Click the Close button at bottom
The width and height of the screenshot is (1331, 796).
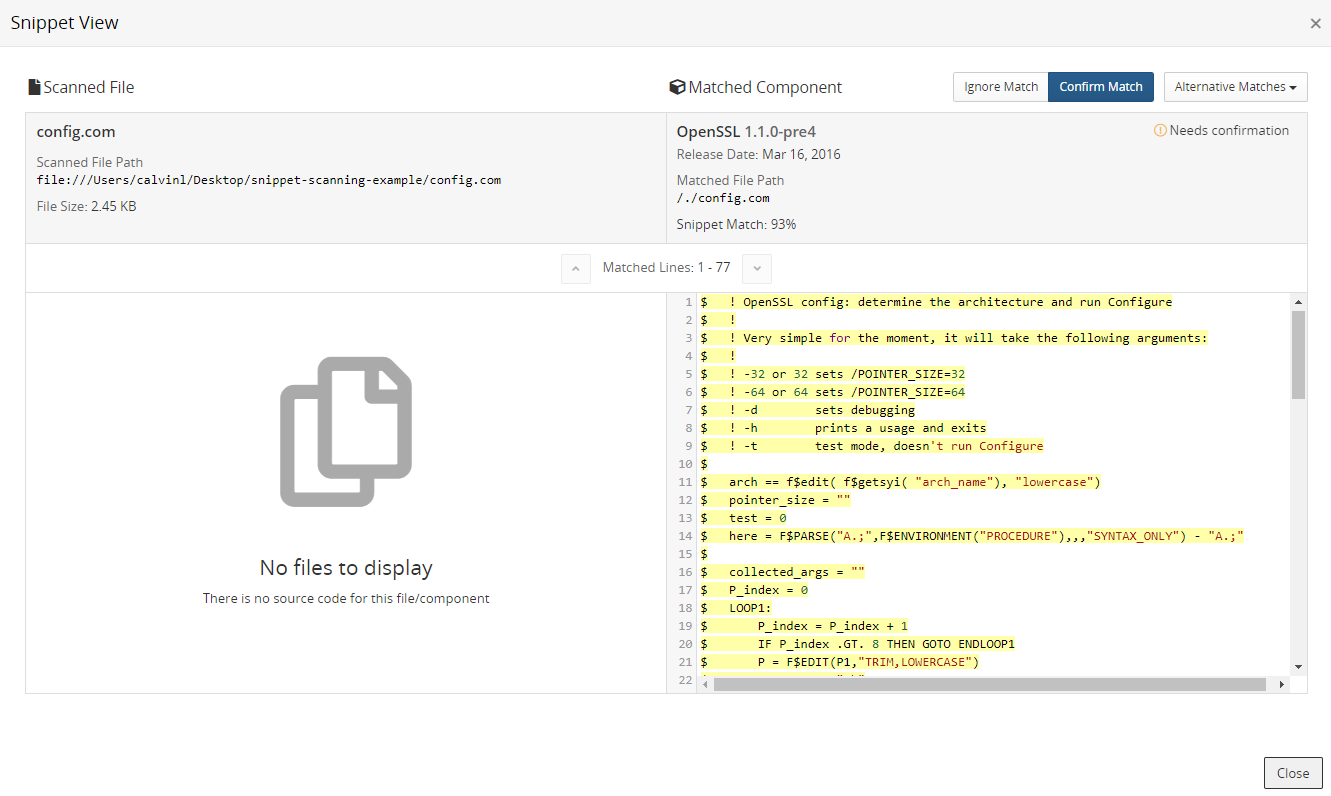tap(1292, 773)
